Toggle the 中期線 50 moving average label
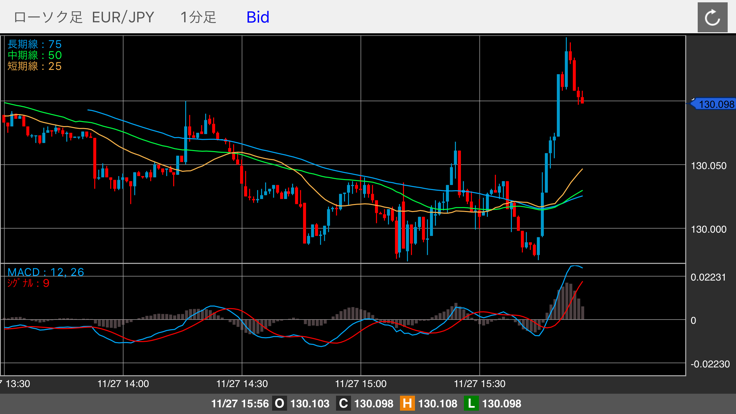Viewport: 736px width, 414px height. (x=34, y=55)
